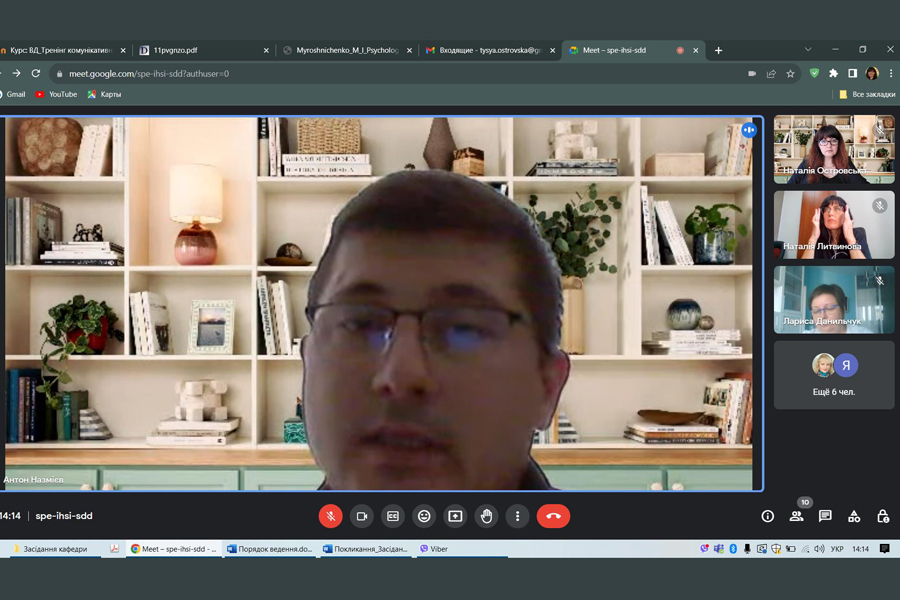
Task: Open the emoji reactions panel
Action: pos(424,516)
